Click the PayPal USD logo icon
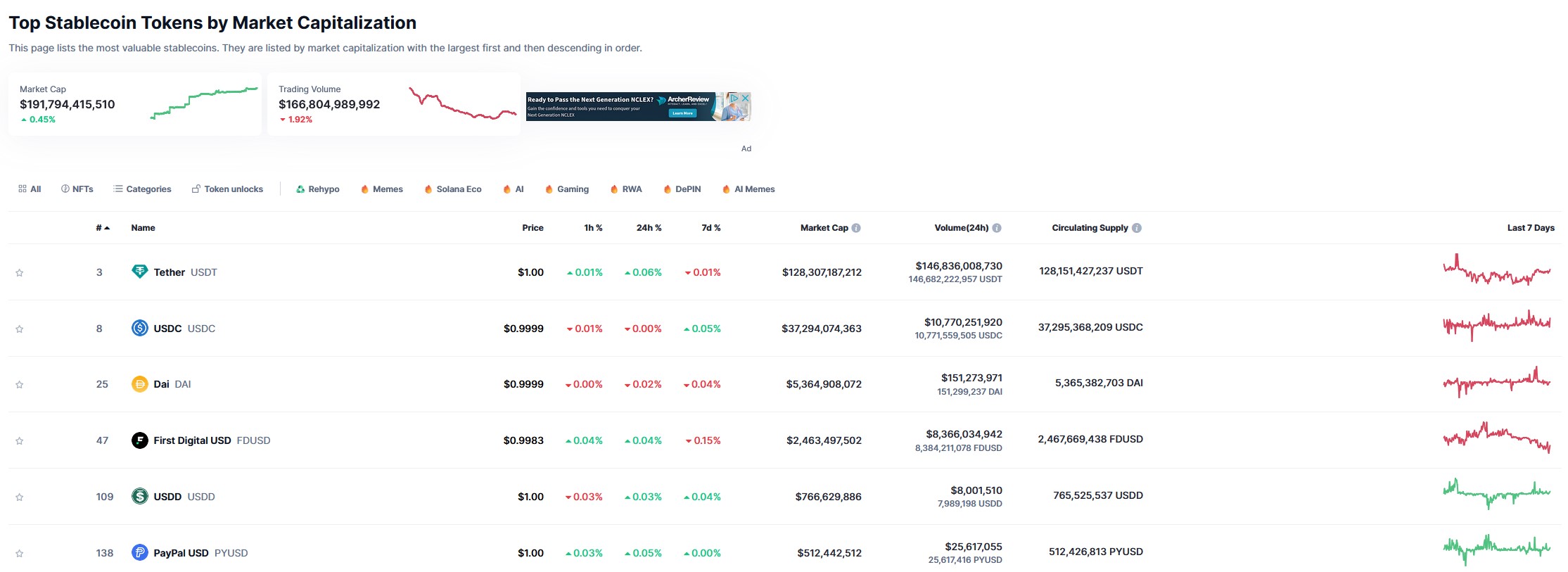1568x572 pixels. tap(139, 553)
